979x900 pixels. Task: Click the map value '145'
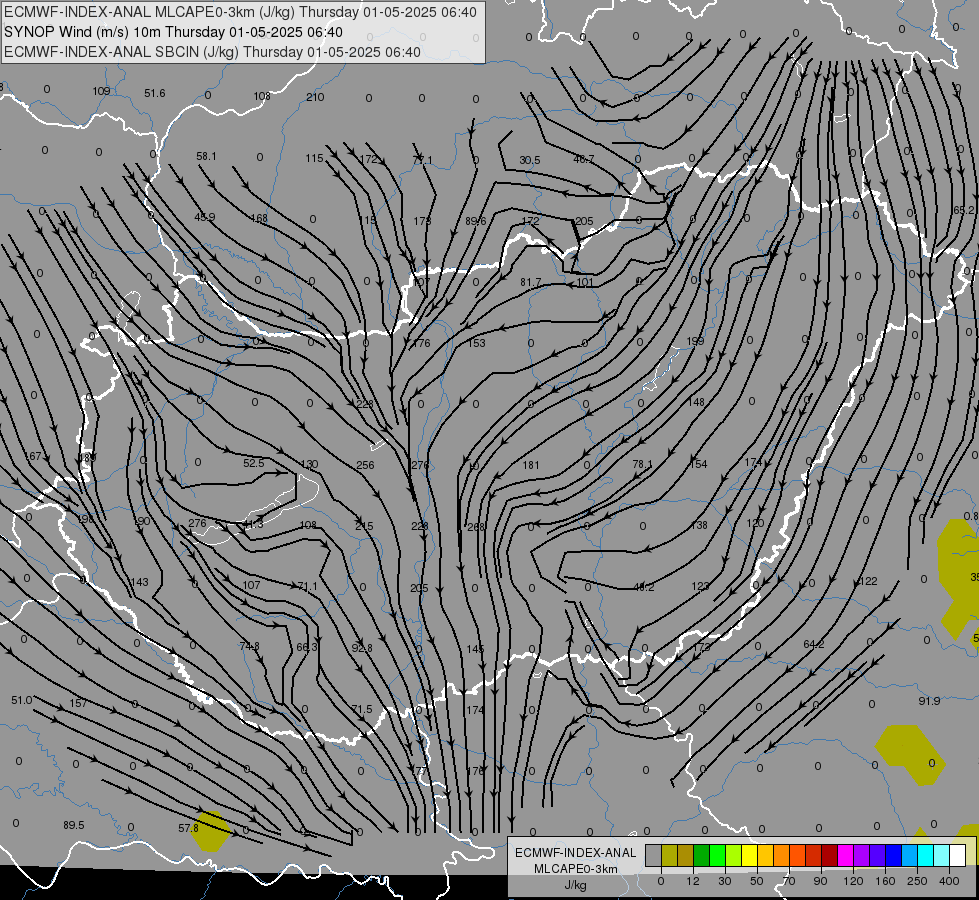coord(475,650)
